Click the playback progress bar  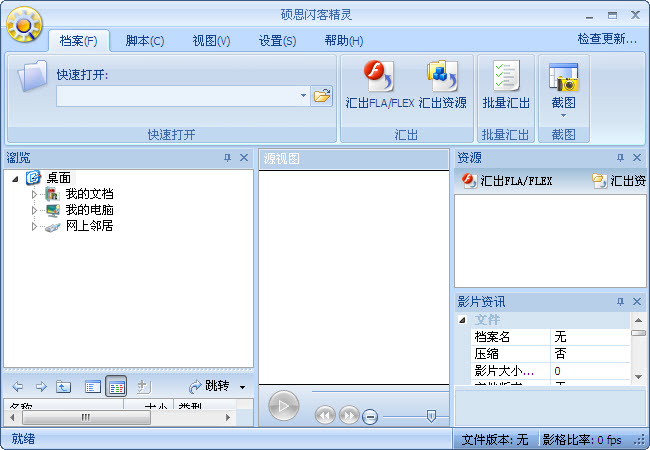tap(380, 391)
